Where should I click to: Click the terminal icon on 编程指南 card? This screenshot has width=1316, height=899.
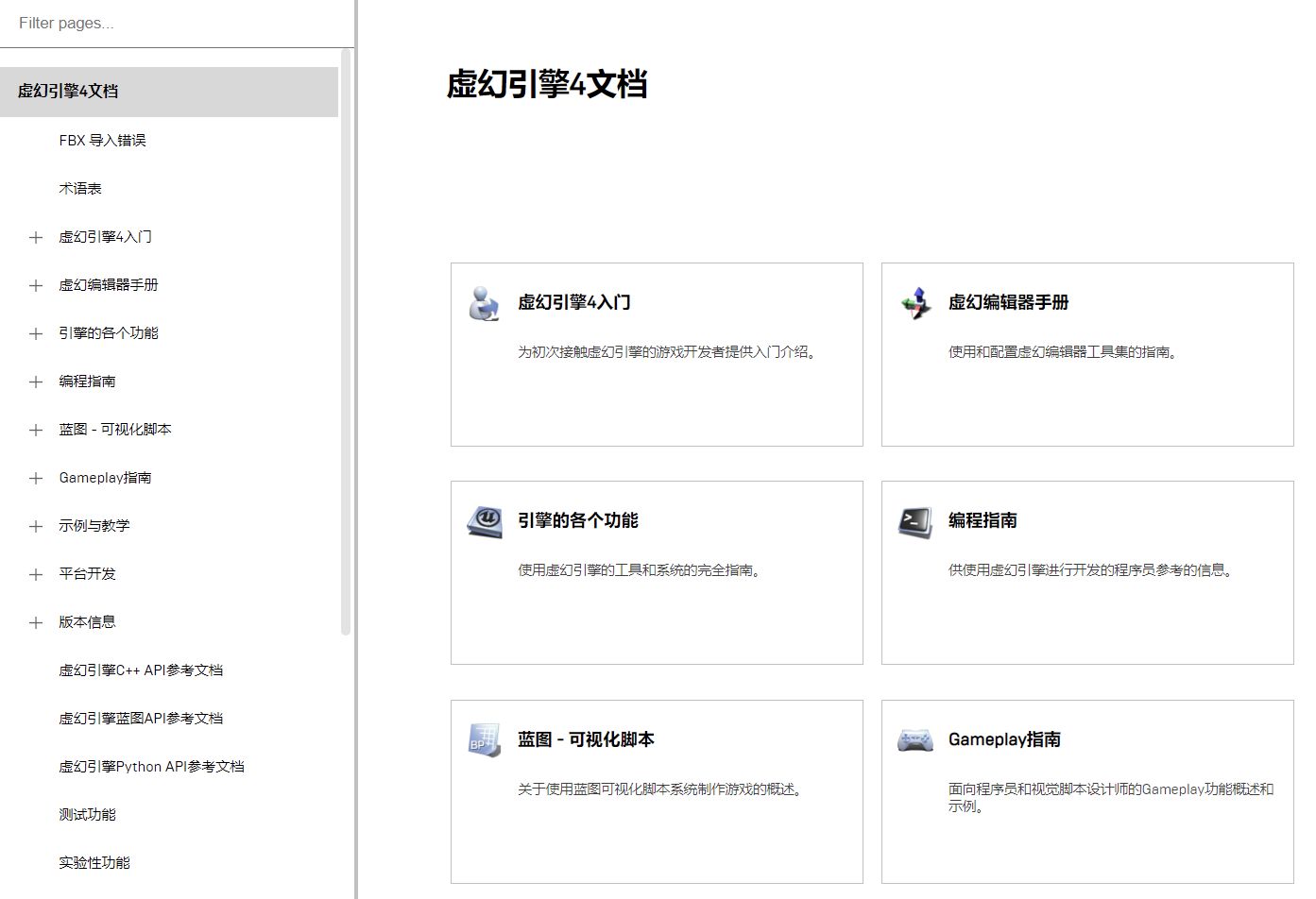[914, 520]
